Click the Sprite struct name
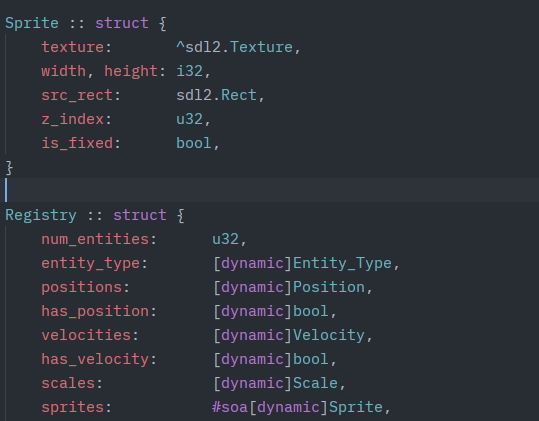The height and width of the screenshot is (421, 539). point(32,23)
